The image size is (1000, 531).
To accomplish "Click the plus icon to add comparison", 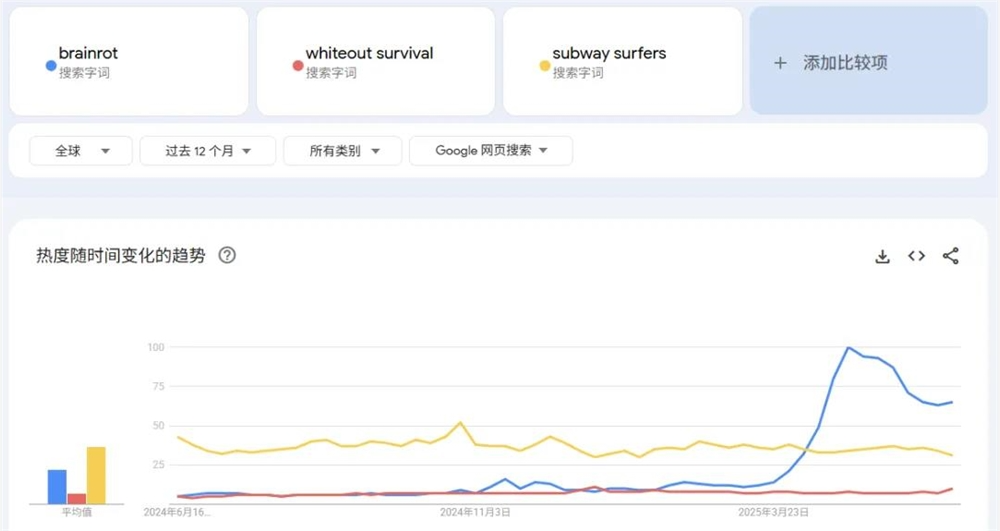I will coord(780,63).
